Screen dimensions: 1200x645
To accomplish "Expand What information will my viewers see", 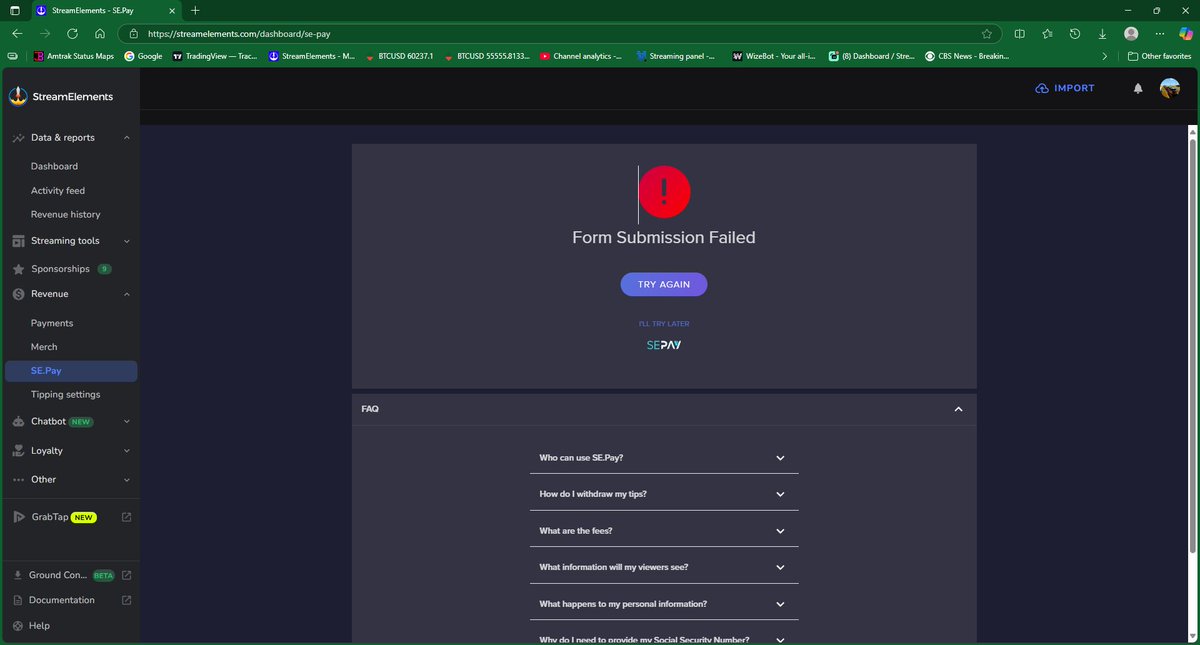I will coord(664,567).
